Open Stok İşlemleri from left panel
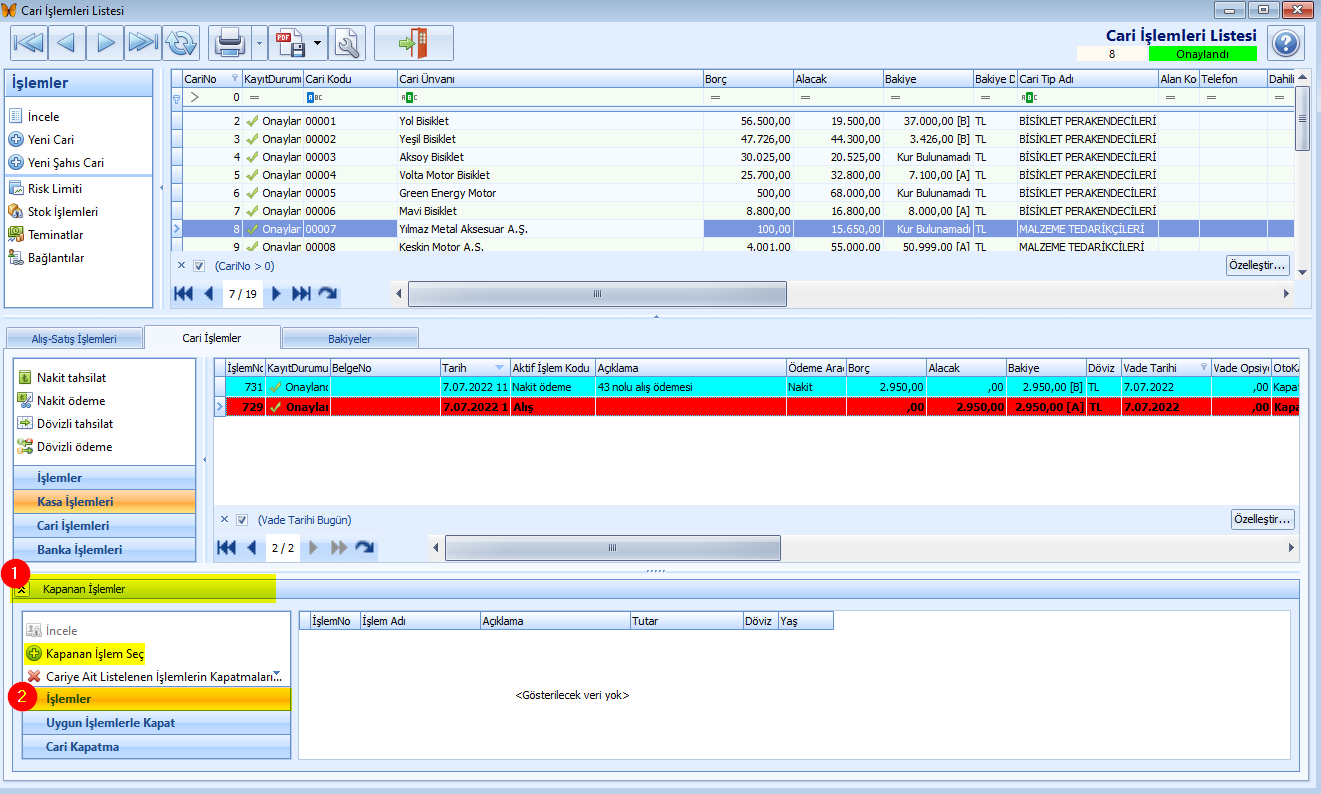This screenshot has width=1321, height=794. (x=62, y=212)
